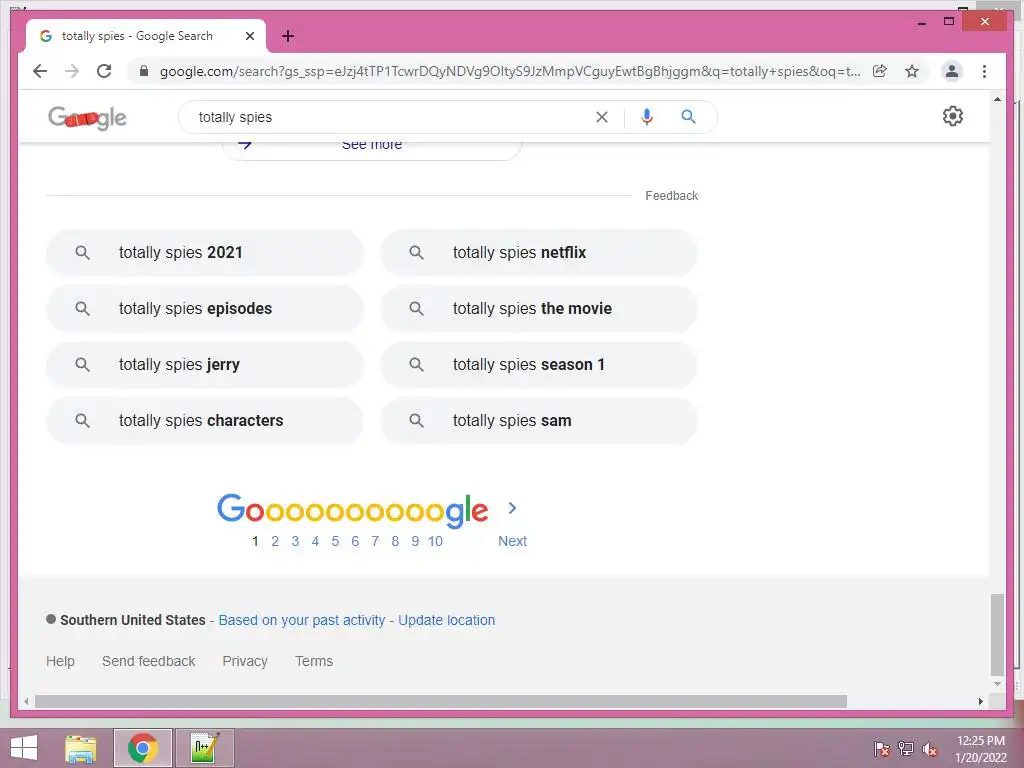Open the Help footer link
The image size is (1024, 768).
tap(60, 662)
